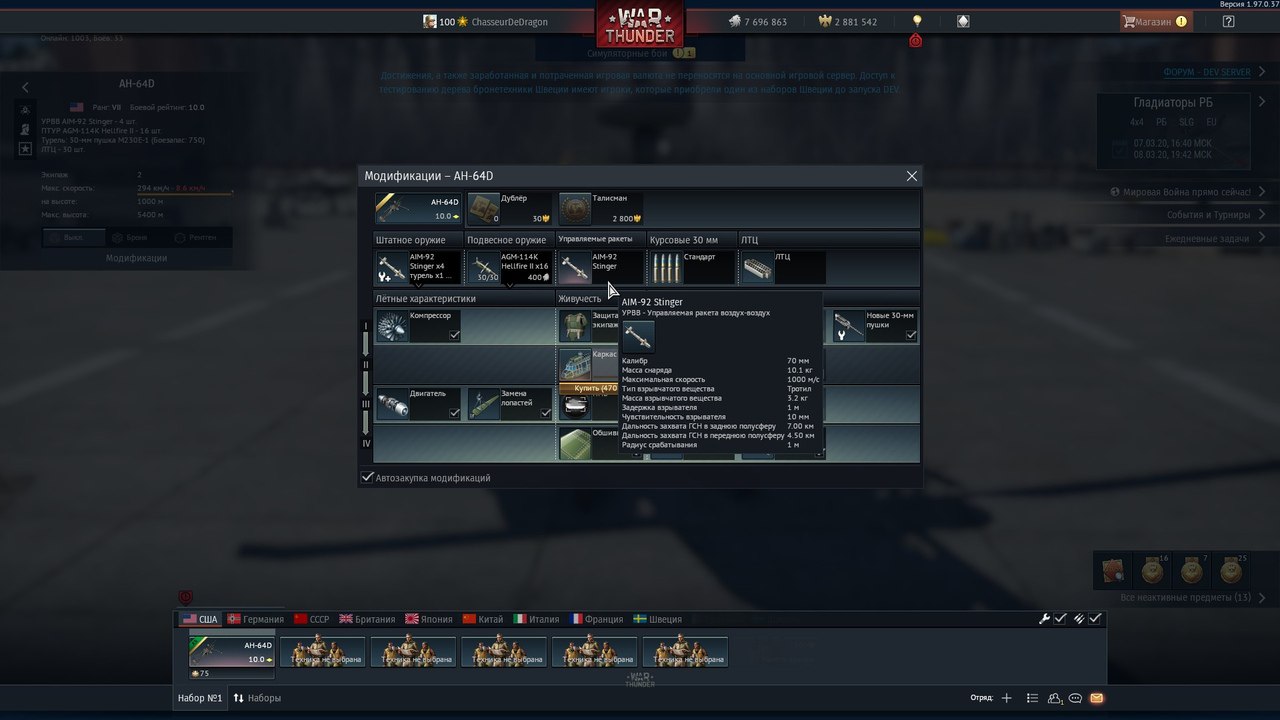Screen dimensions: 1280x720
Task: Click the crew helmet icon in vehicle sidebar
Action: 25,129
